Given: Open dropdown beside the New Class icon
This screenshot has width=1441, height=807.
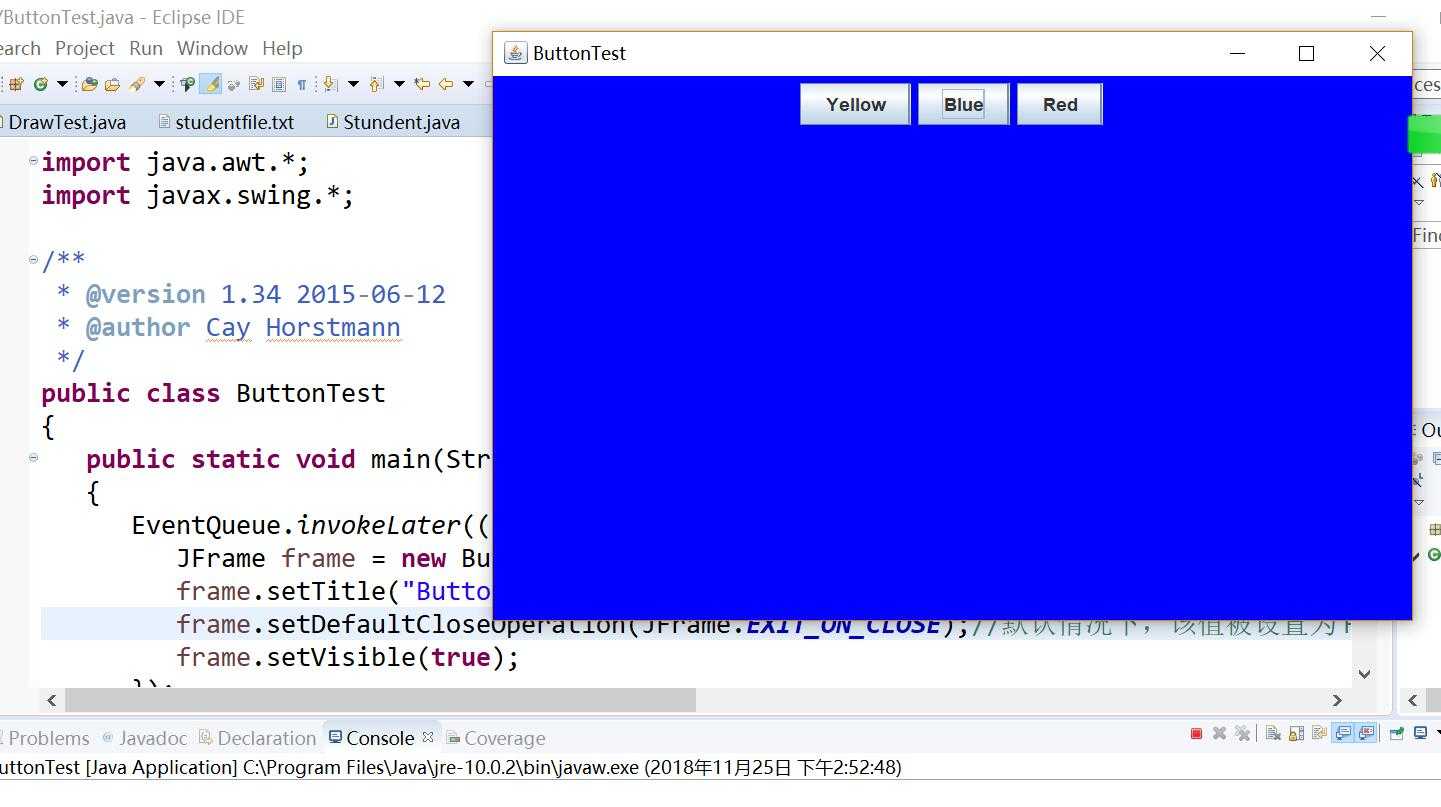Looking at the screenshot, I should pos(62,84).
